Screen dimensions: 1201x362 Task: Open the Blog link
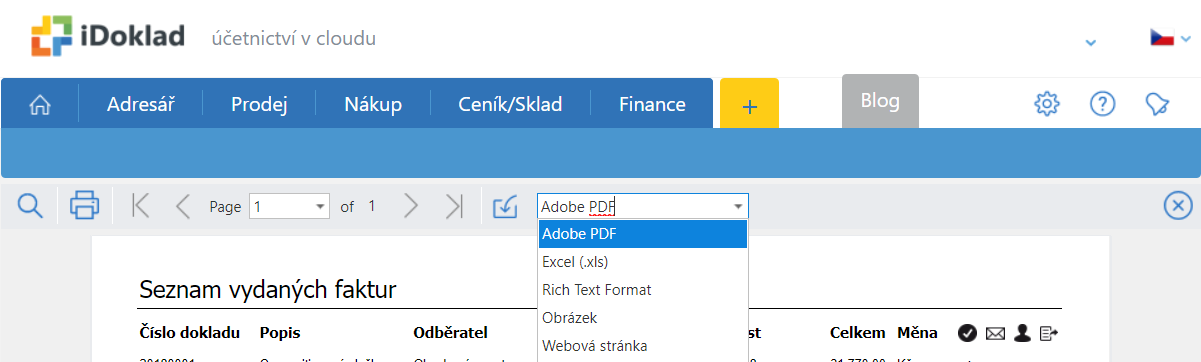pos(880,100)
